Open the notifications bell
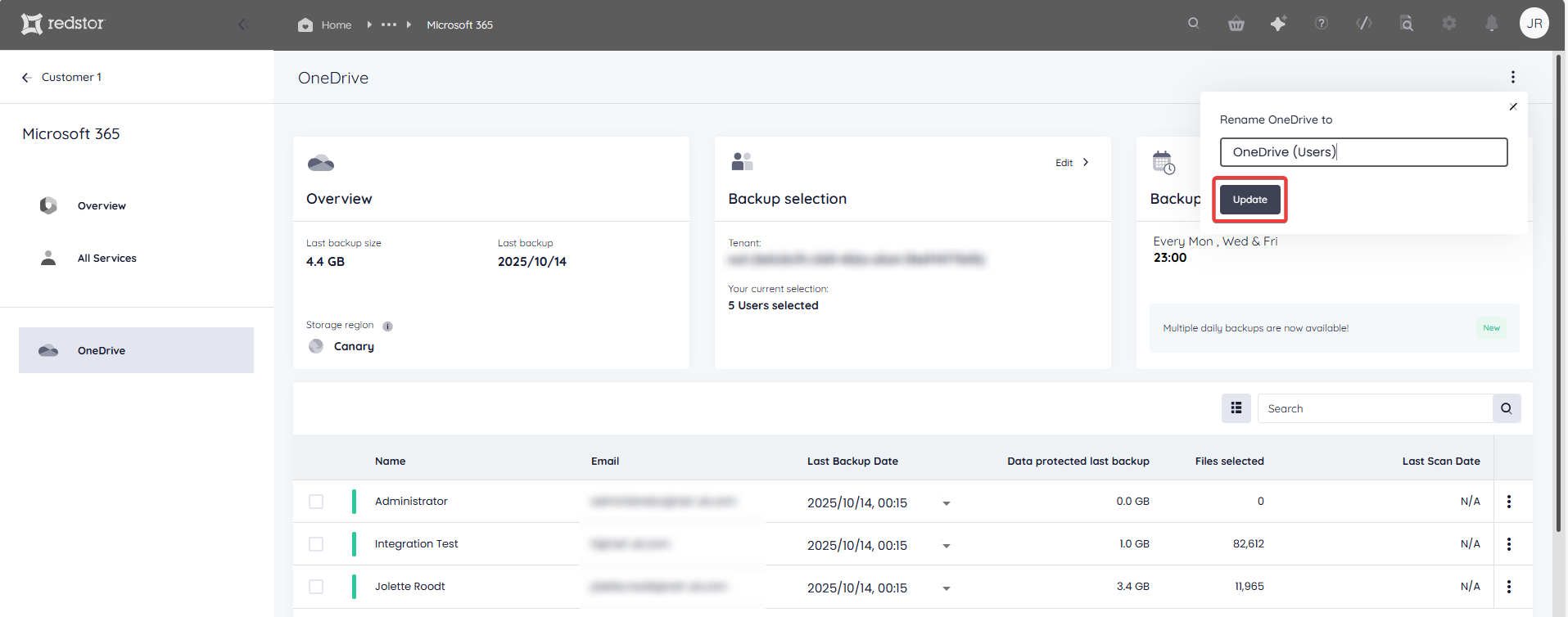 tap(1492, 24)
